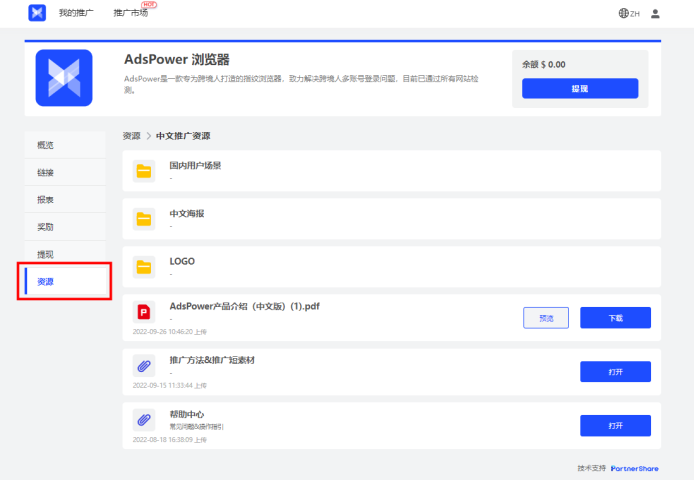Click paperclip icon for 帮助中心

click(x=144, y=420)
